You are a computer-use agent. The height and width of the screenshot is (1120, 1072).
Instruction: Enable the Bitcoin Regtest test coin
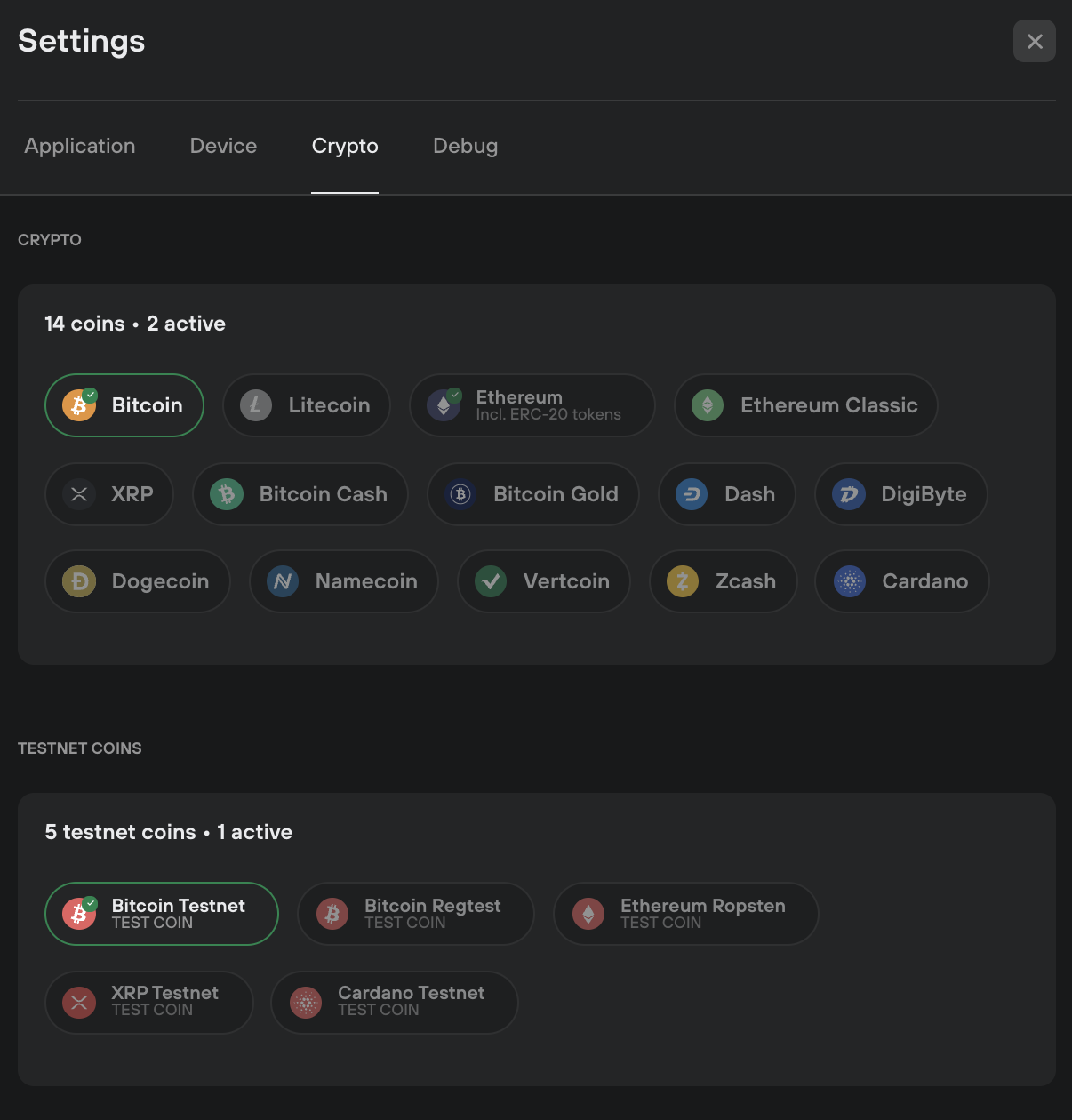tap(416, 914)
